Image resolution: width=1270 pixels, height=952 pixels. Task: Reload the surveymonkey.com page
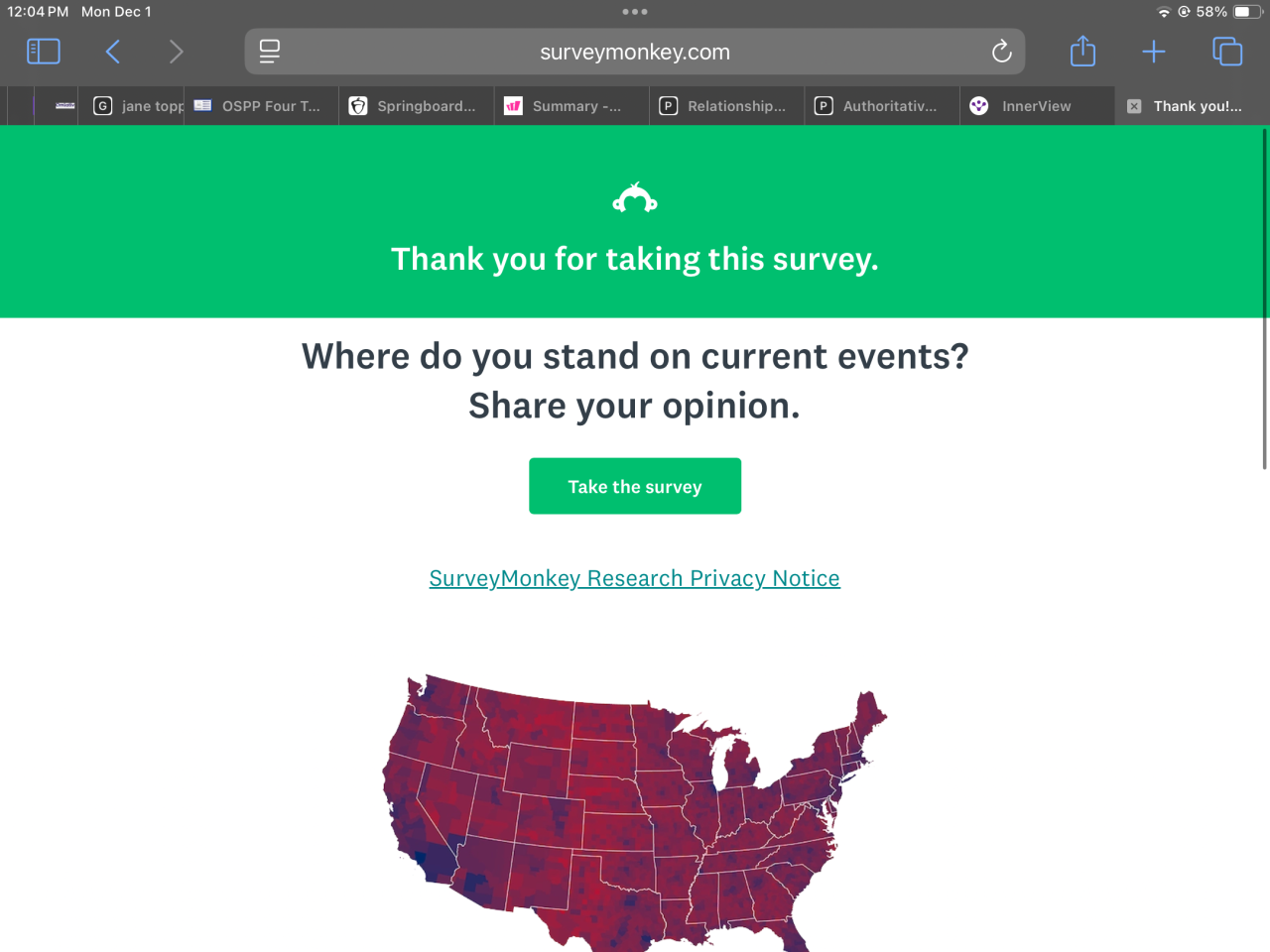(1001, 52)
